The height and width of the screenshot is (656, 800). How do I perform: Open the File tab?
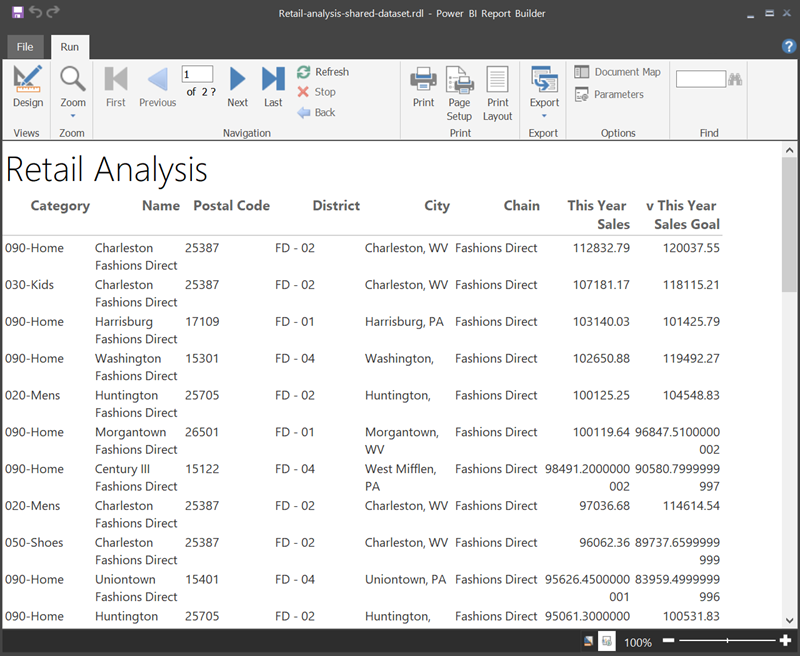[25, 47]
